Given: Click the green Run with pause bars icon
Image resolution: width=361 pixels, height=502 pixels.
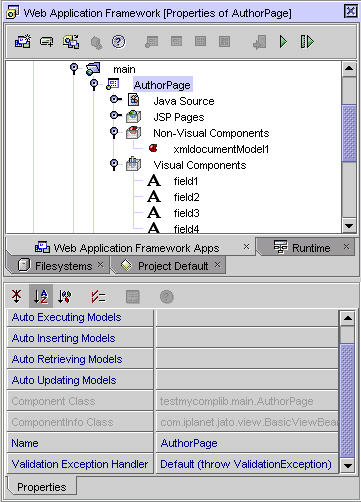Looking at the screenshot, I should [x=307, y=42].
